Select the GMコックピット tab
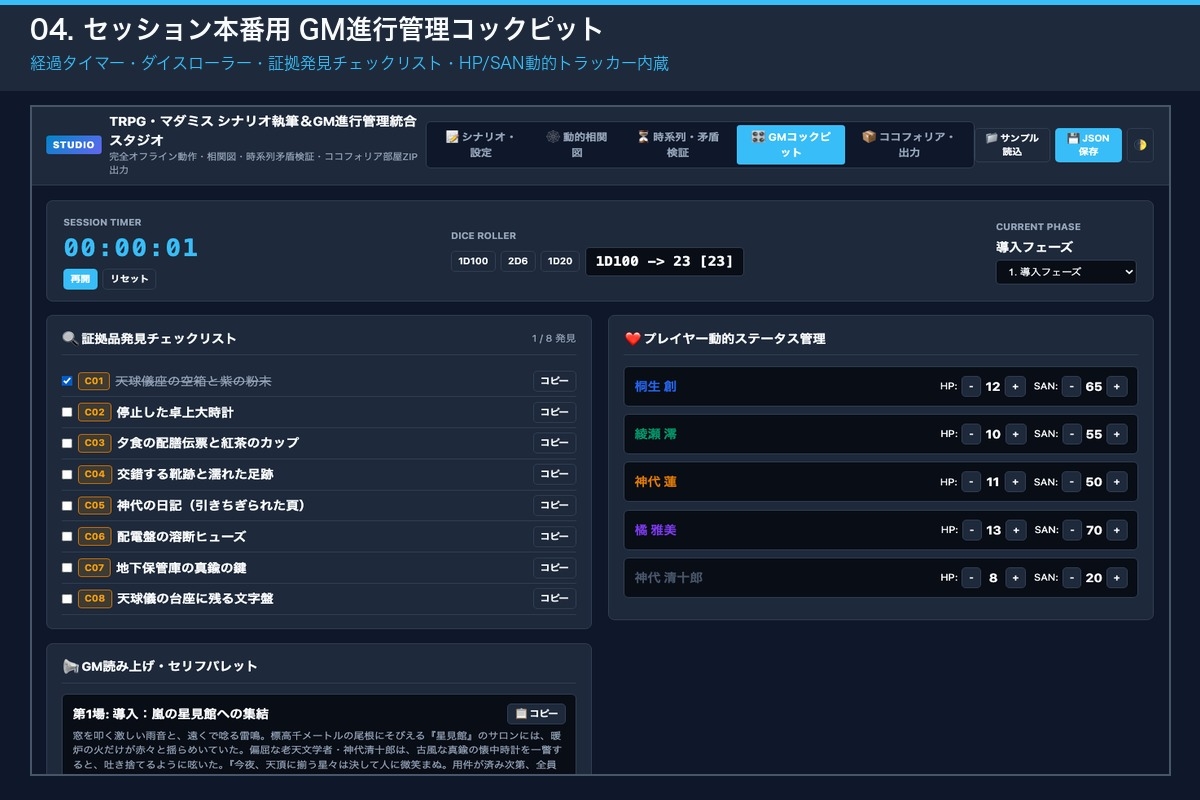The image size is (1200, 800). pyautogui.click(x=790, y=145)
